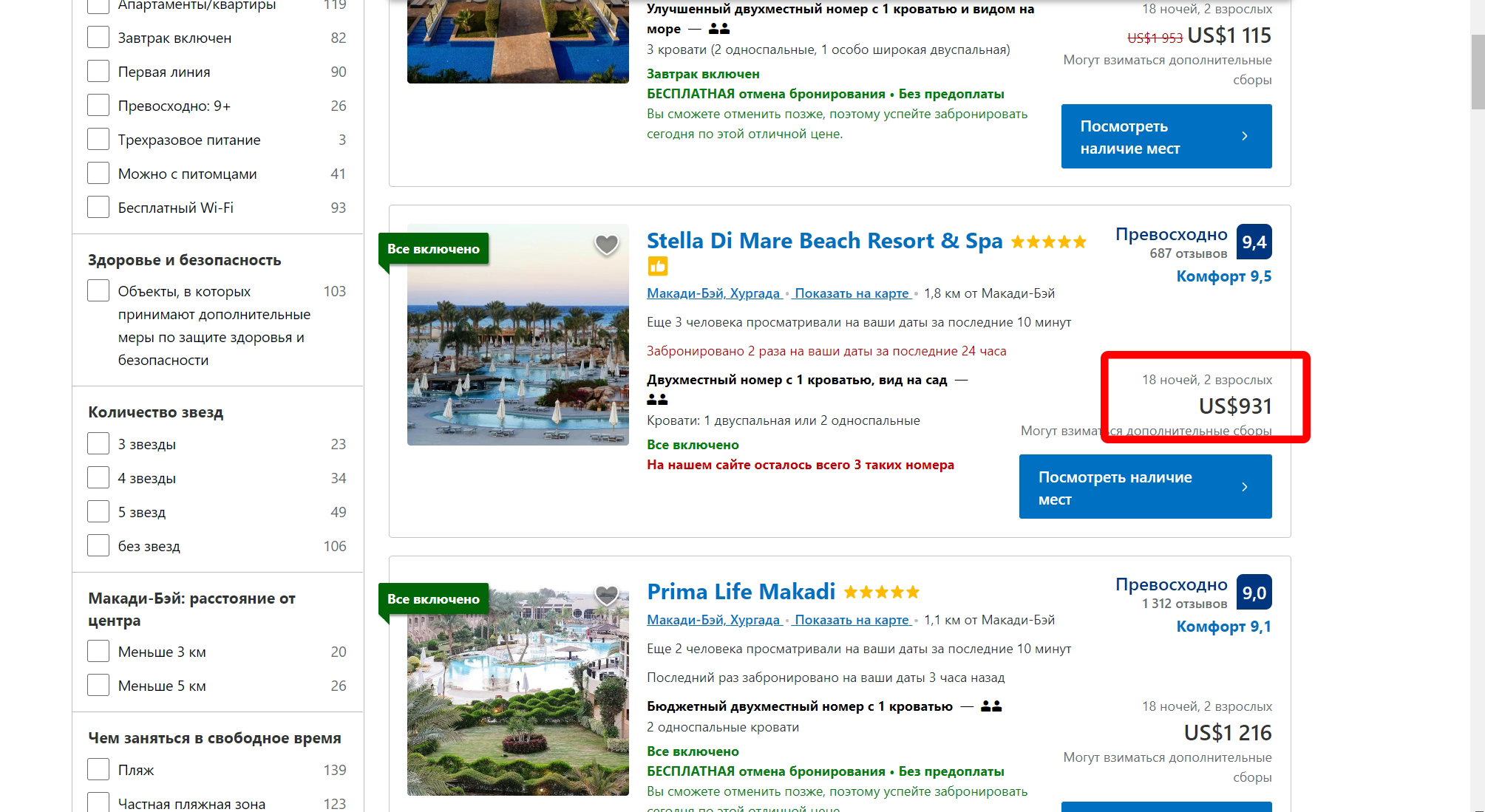Click the star rating icons next to Prima Life Makadi
This screenshot has width=1485, height=812.
pyautogui.click(x=882, y=592)
